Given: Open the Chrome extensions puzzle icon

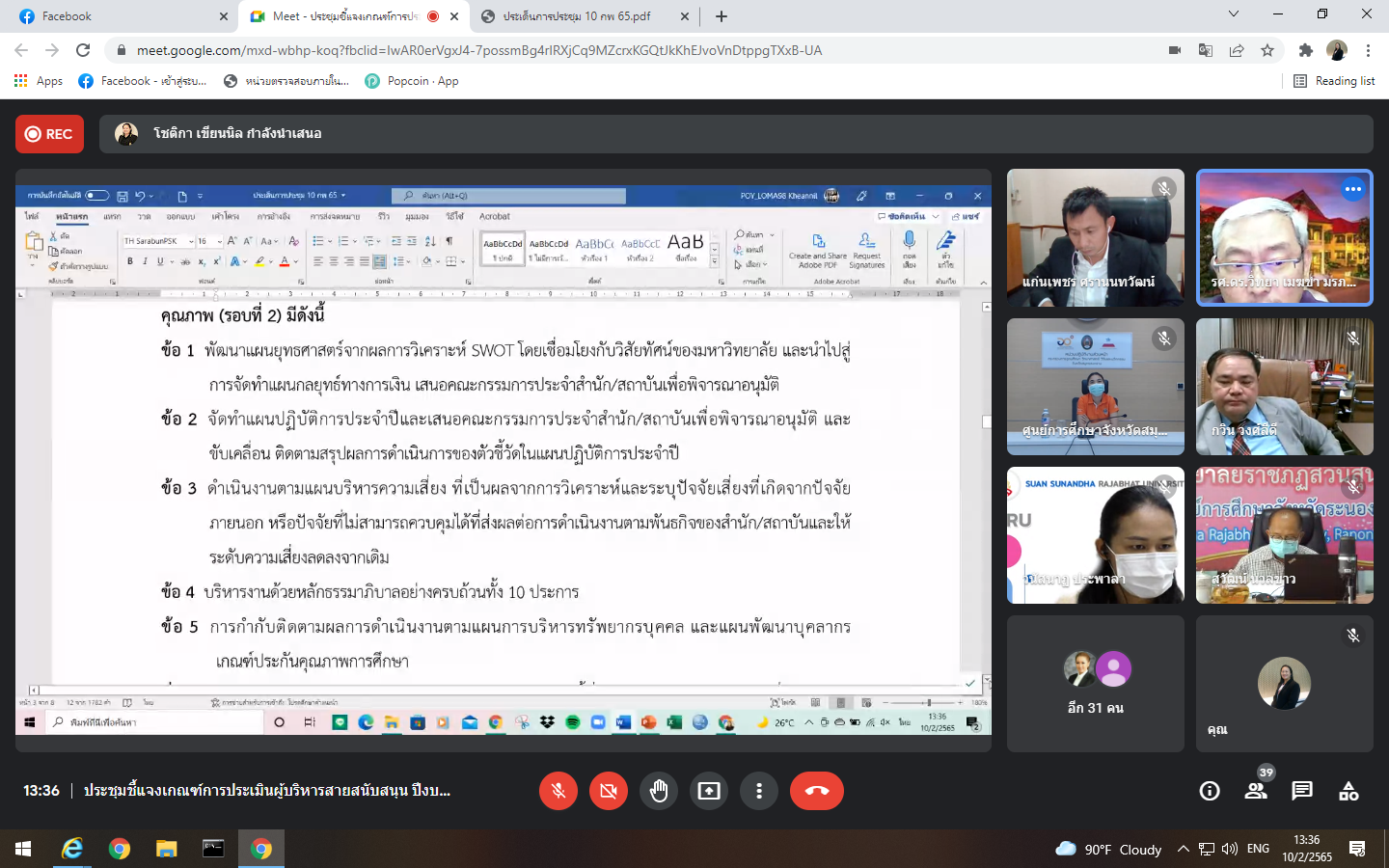Looking at the screenshot, I should pyautogui.click(x=1305, y=50).
